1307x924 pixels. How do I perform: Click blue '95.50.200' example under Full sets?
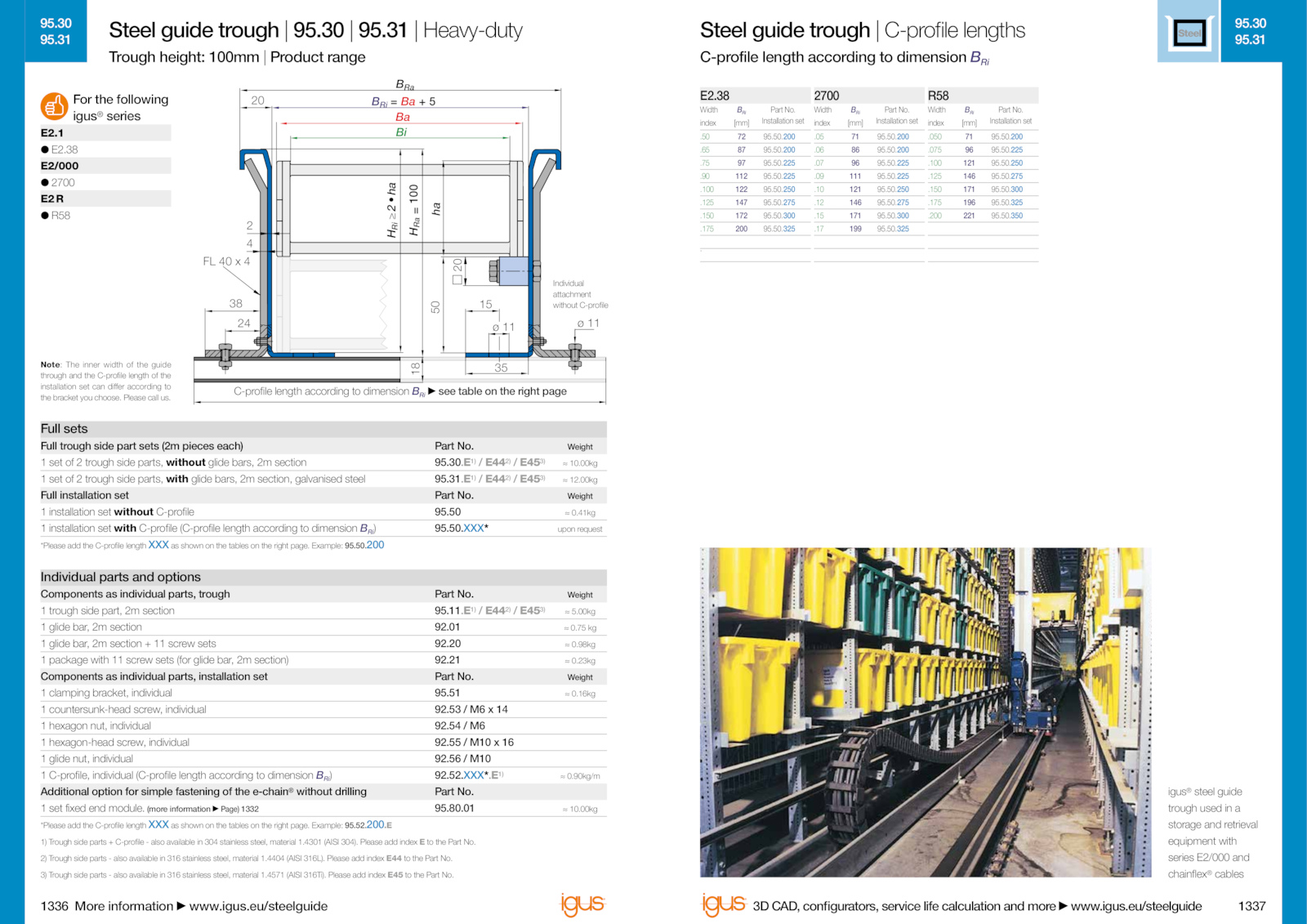click(364, 545)
